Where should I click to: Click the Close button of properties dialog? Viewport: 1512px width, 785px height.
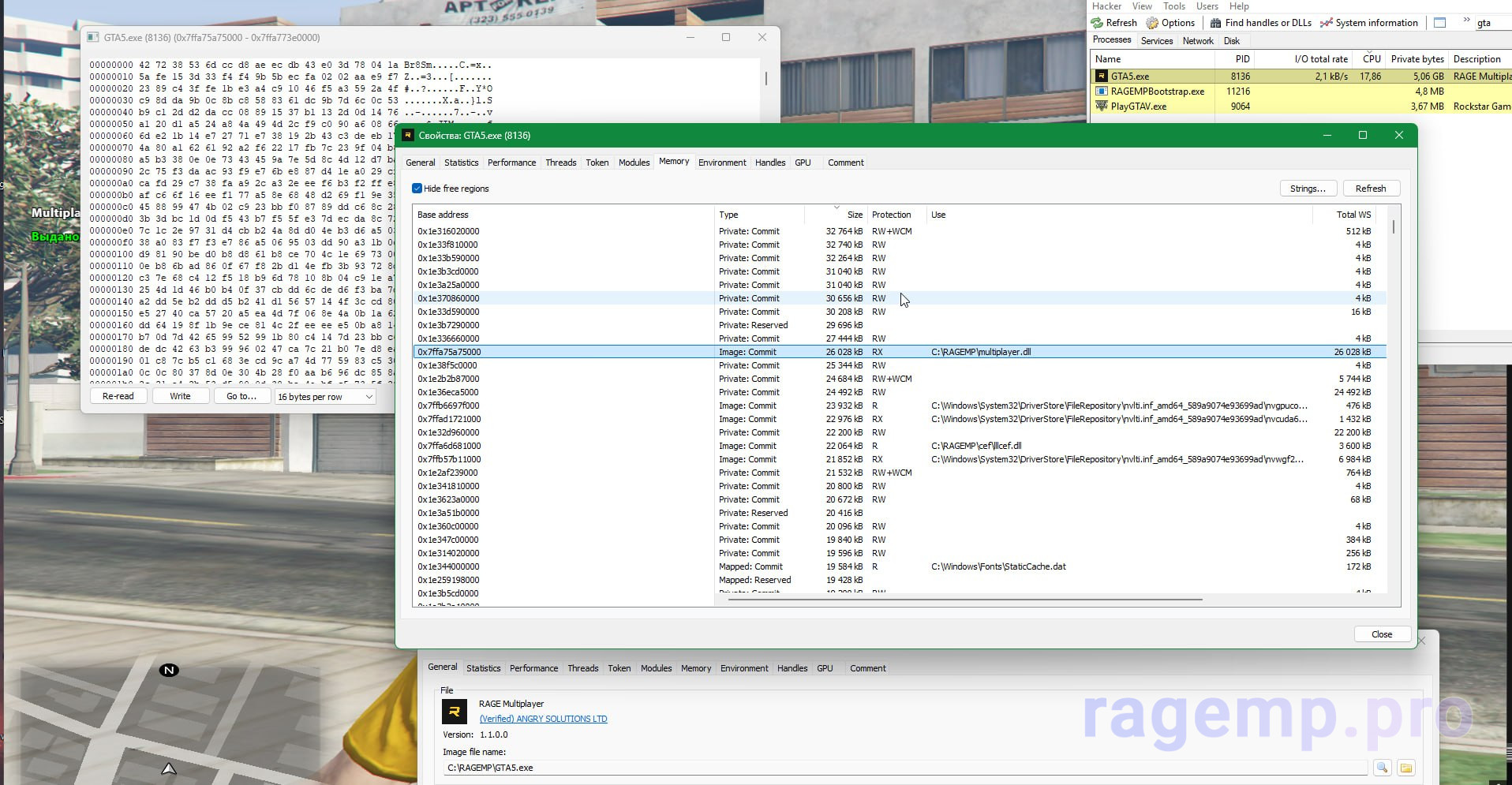[x=1382, y=634]
